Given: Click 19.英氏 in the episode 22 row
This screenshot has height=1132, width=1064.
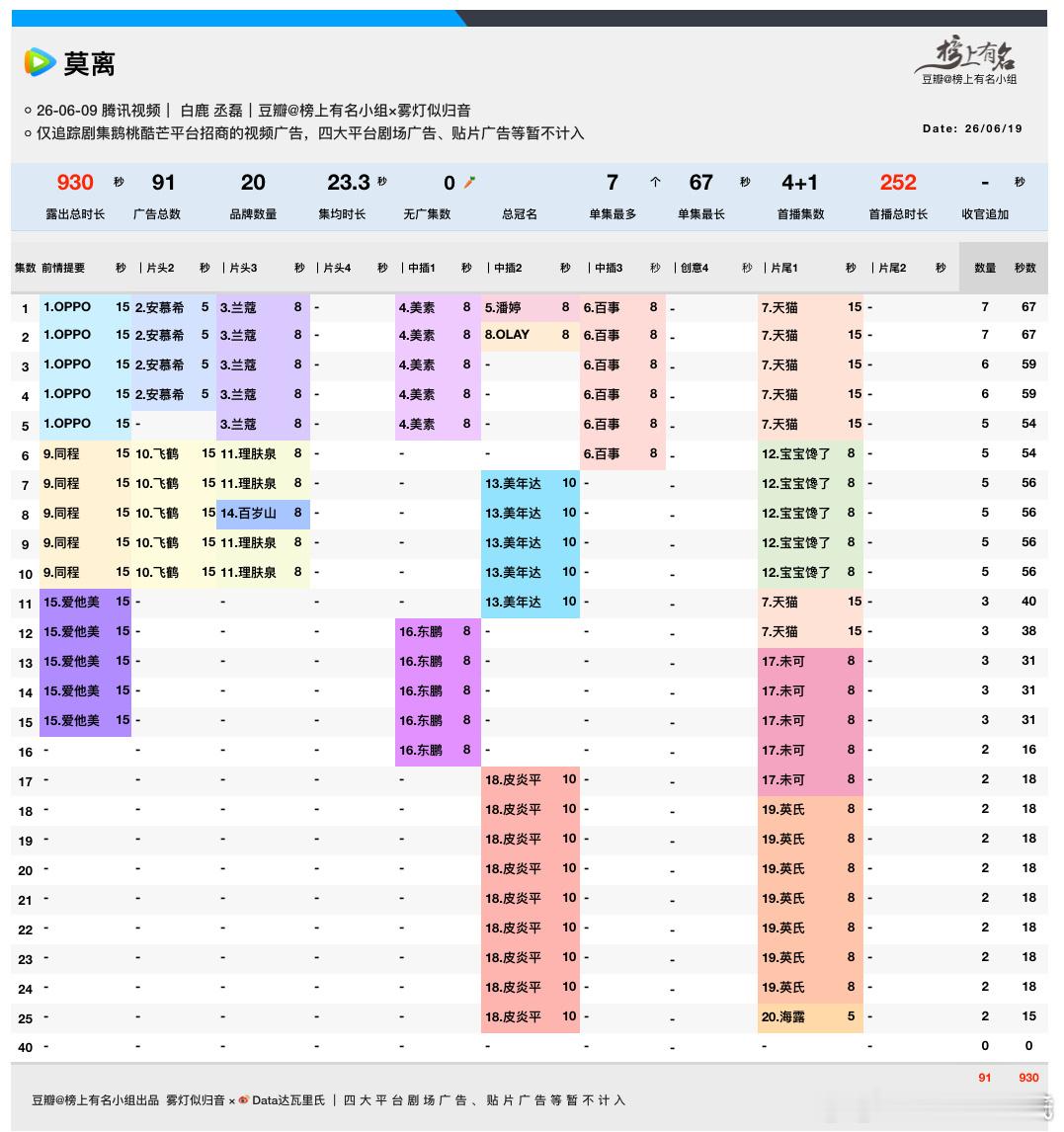Looking at the screenshot, I should pos(783,928).
